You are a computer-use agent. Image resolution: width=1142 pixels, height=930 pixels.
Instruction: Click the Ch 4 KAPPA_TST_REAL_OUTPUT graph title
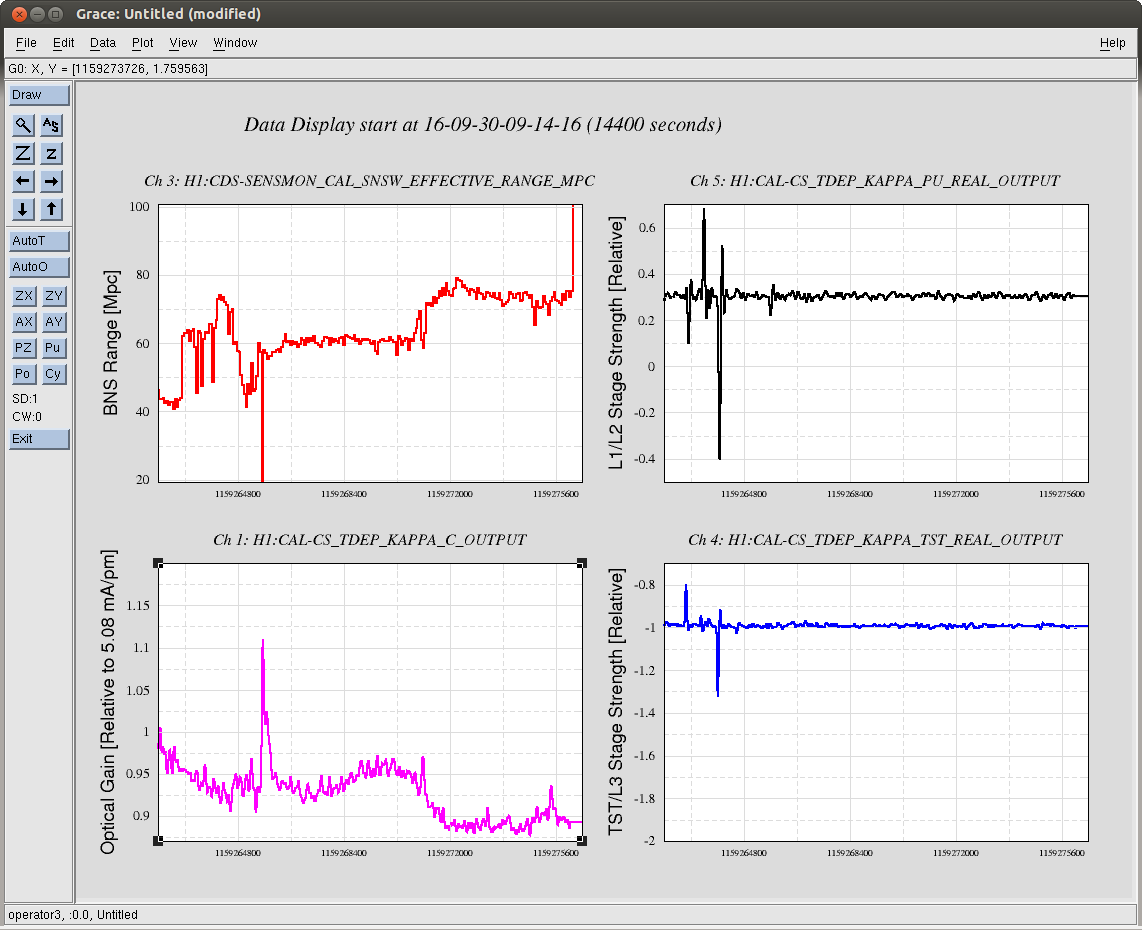click(x=875, y=540)
